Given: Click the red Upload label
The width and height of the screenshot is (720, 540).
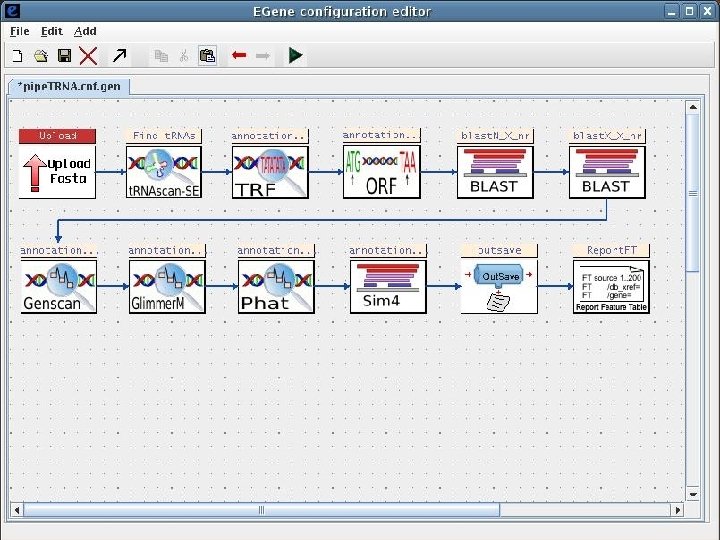Looking at the screenshot, I should 57,136.
